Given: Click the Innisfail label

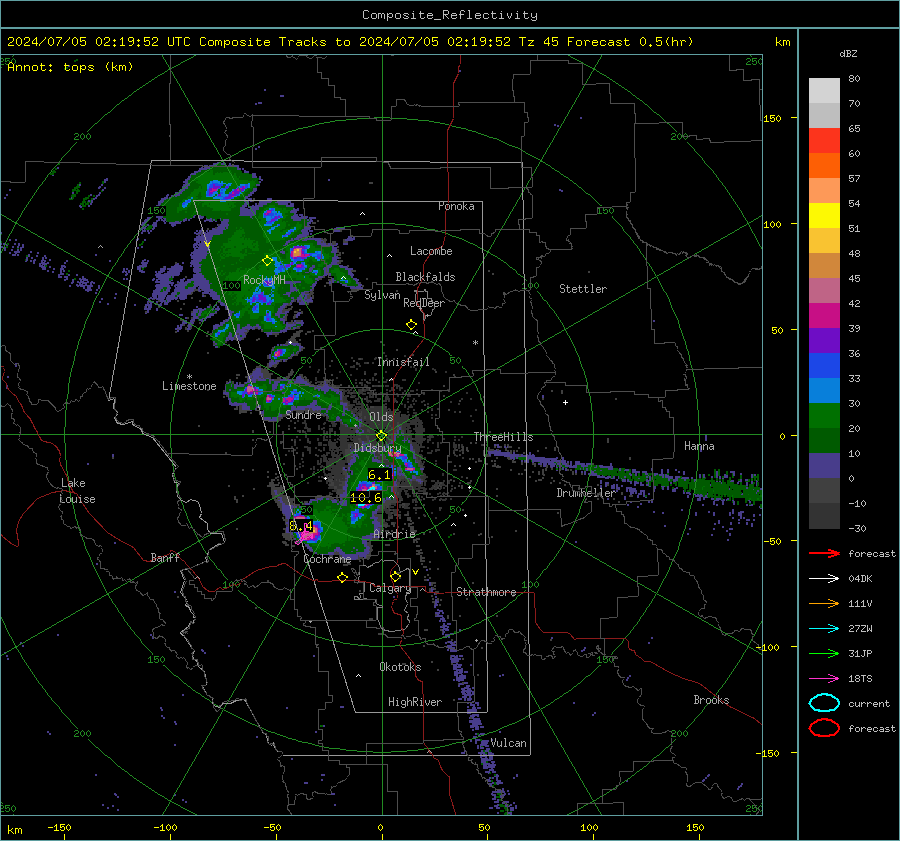Looking at the screenshot, I should click(x=404, y=362).
